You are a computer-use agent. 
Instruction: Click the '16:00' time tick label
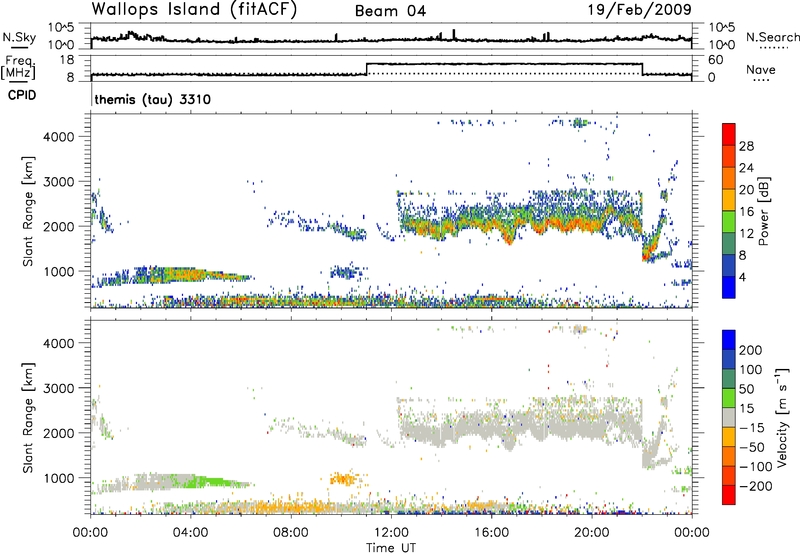tap(492, 533)
